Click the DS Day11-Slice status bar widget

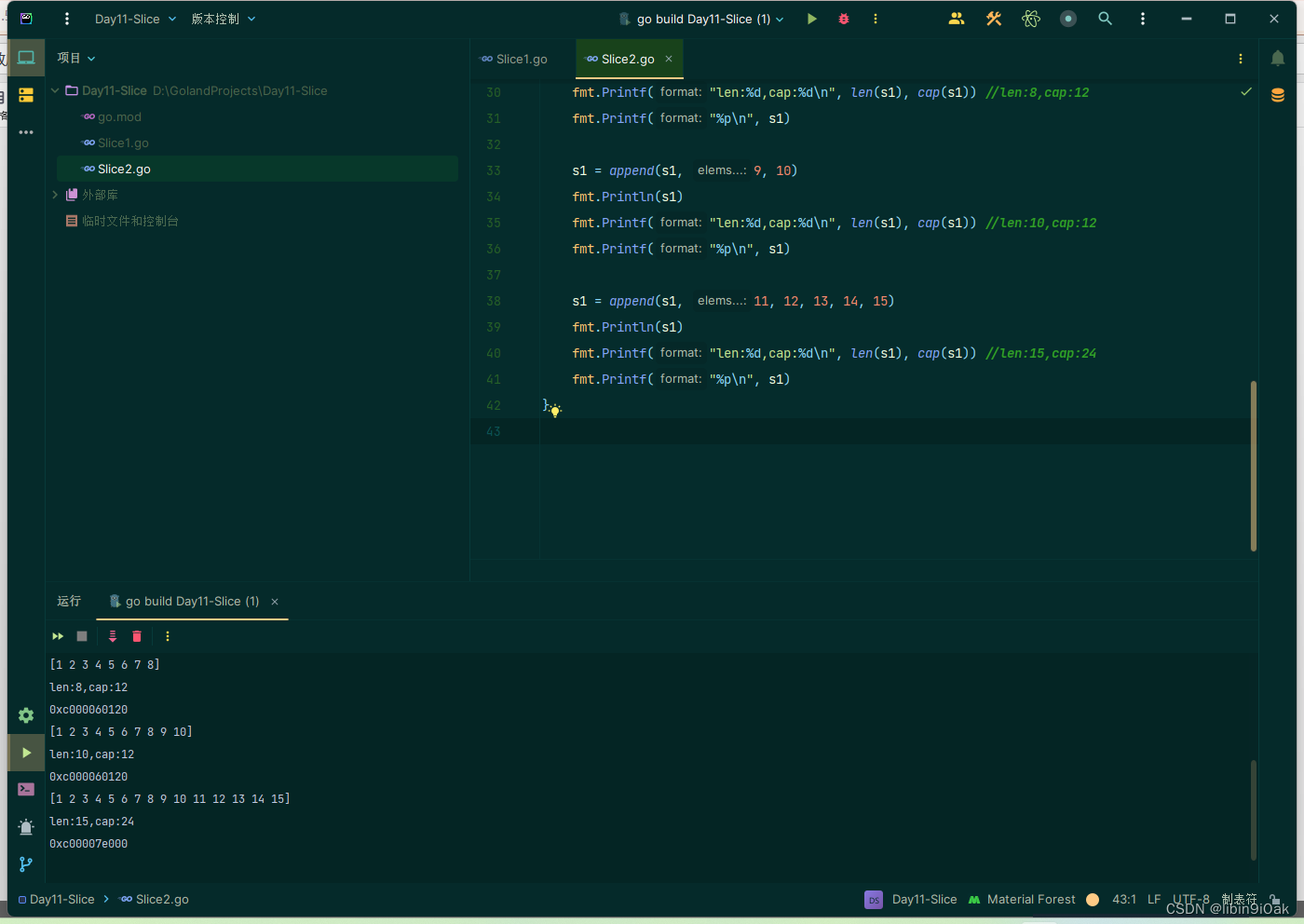click(x=911, y=899)
